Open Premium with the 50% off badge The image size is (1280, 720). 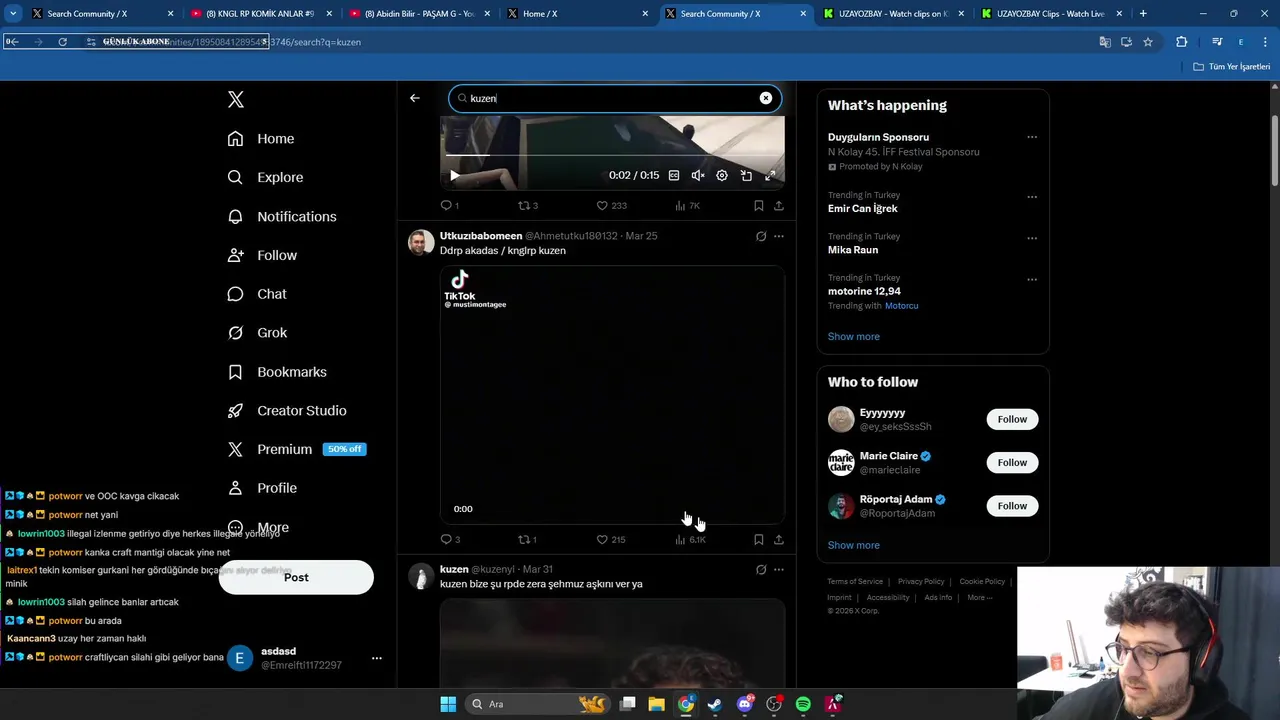296,449
